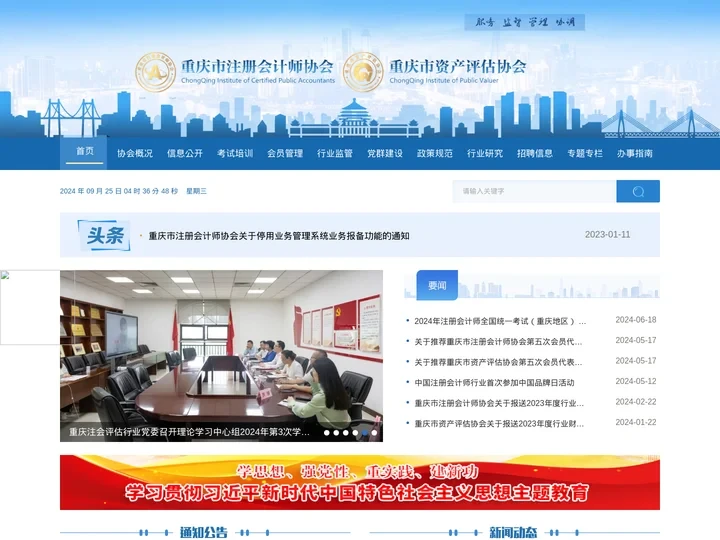Select the fourth carousel dot indicator
The image size is (720, 540).
pyautogui.click(x=355, y=433)
